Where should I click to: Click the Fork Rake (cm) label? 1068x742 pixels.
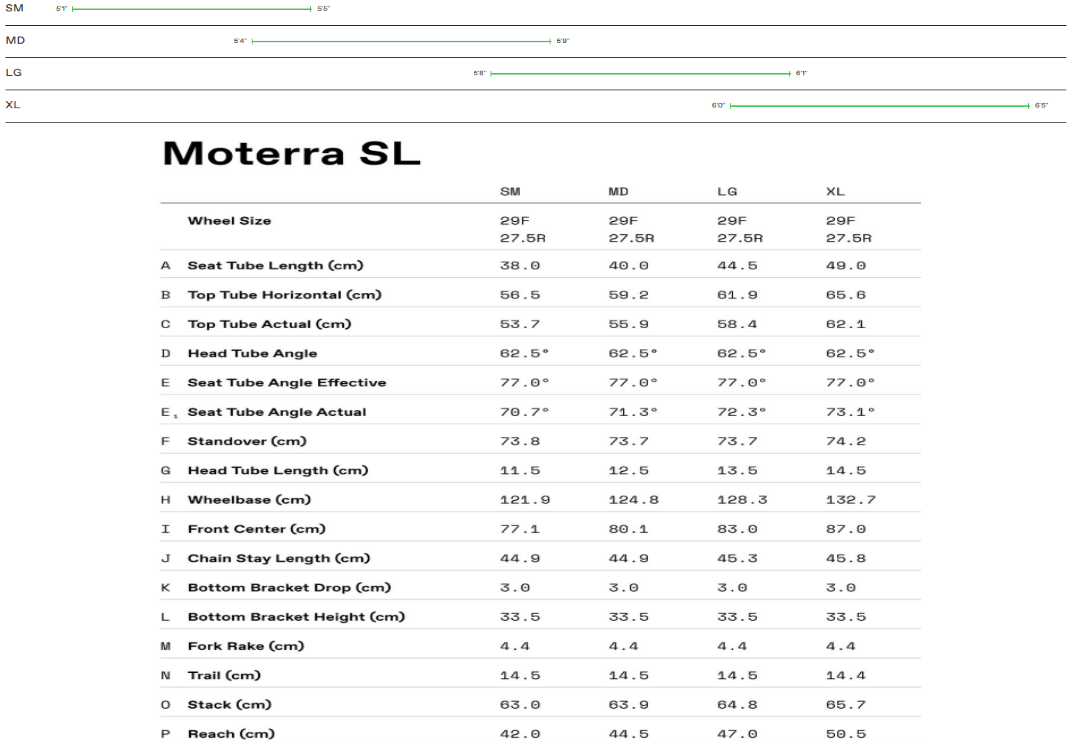pos(246,646)
